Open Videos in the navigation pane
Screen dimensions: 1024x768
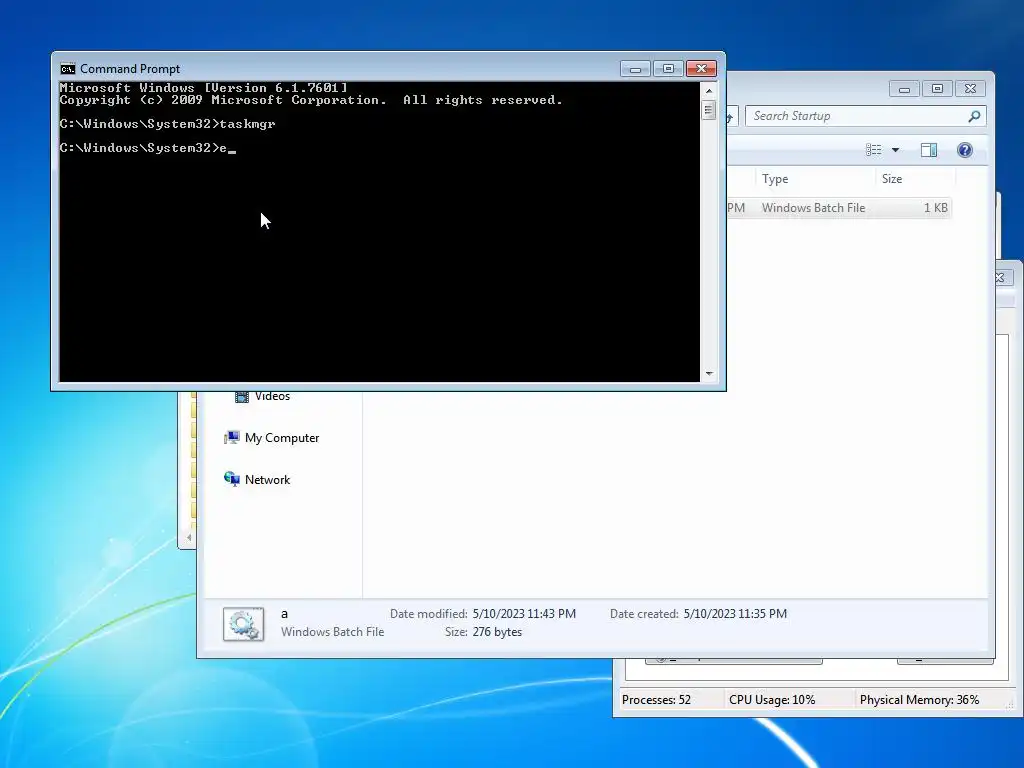[272, 396]
